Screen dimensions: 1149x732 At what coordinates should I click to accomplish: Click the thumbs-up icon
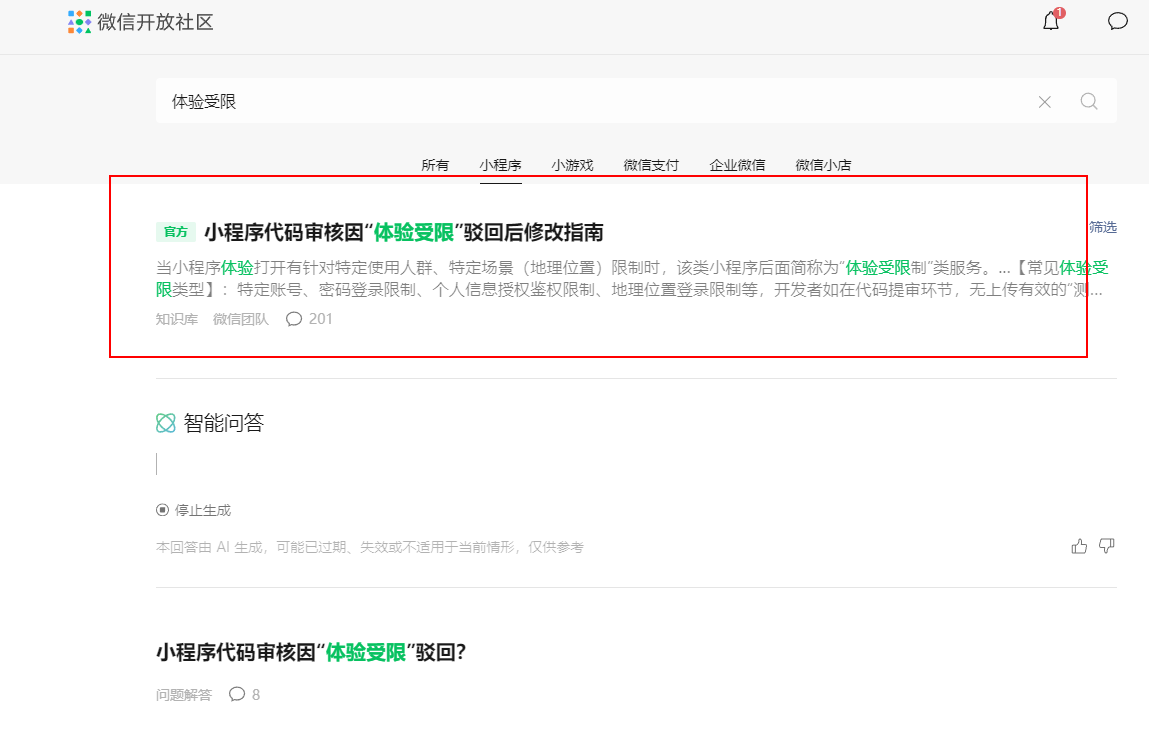pos(1079,546)
